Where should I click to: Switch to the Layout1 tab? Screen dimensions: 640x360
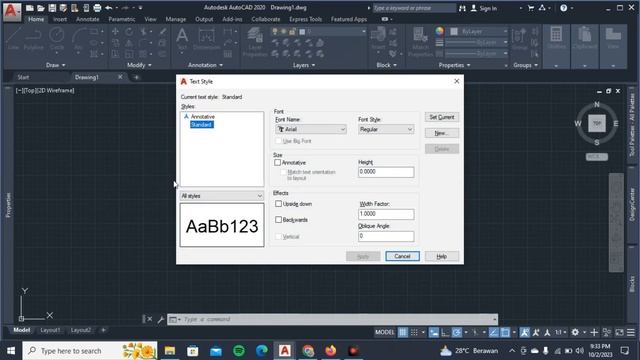tap(50, 330)
